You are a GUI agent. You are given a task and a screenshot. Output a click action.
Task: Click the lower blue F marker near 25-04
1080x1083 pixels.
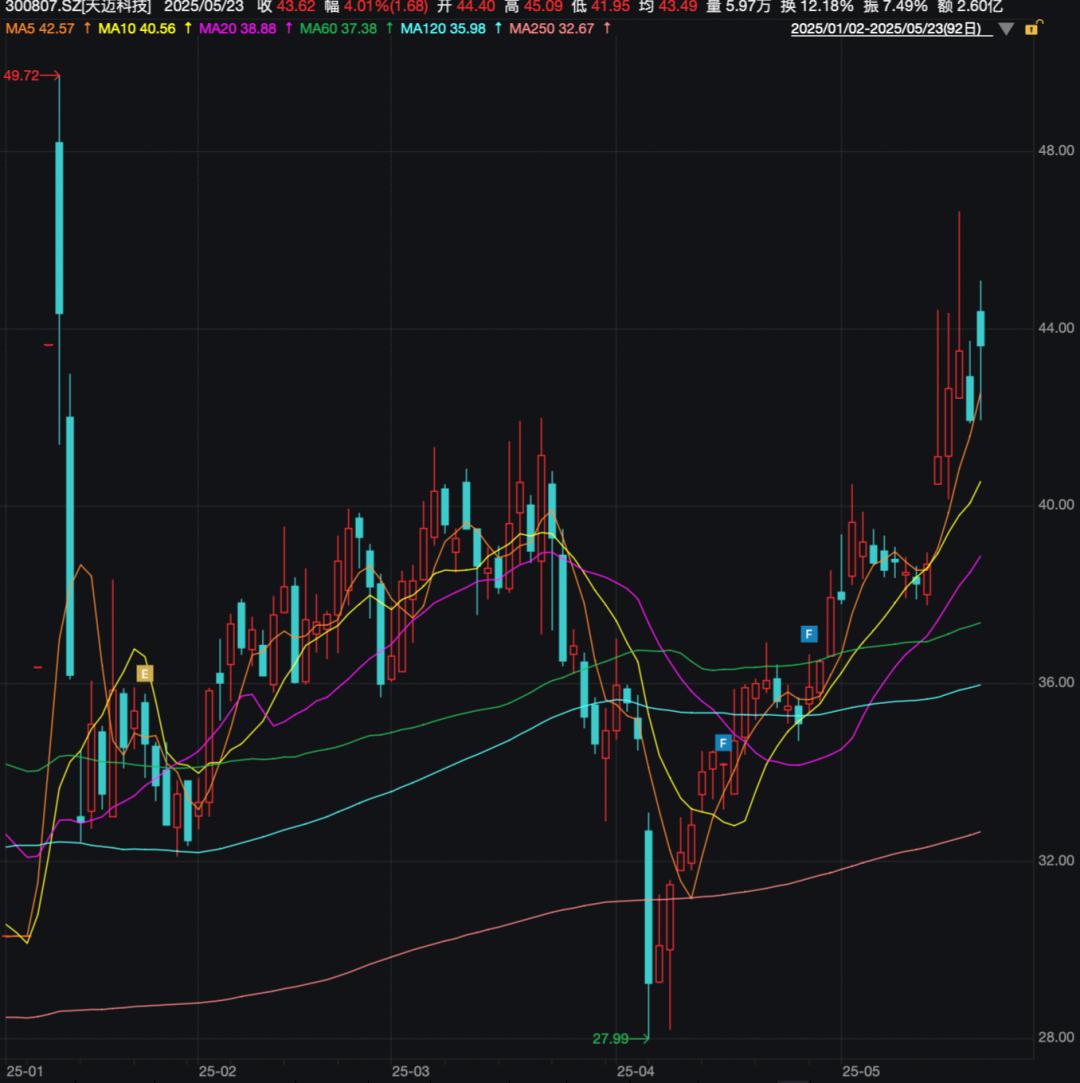point(724,743)
